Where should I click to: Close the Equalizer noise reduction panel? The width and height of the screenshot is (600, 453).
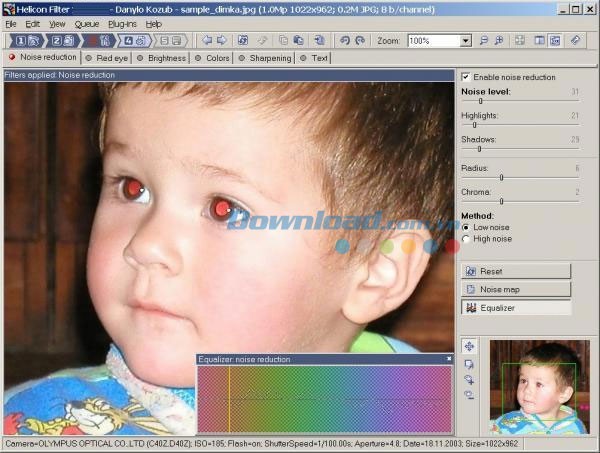point(449,358)
